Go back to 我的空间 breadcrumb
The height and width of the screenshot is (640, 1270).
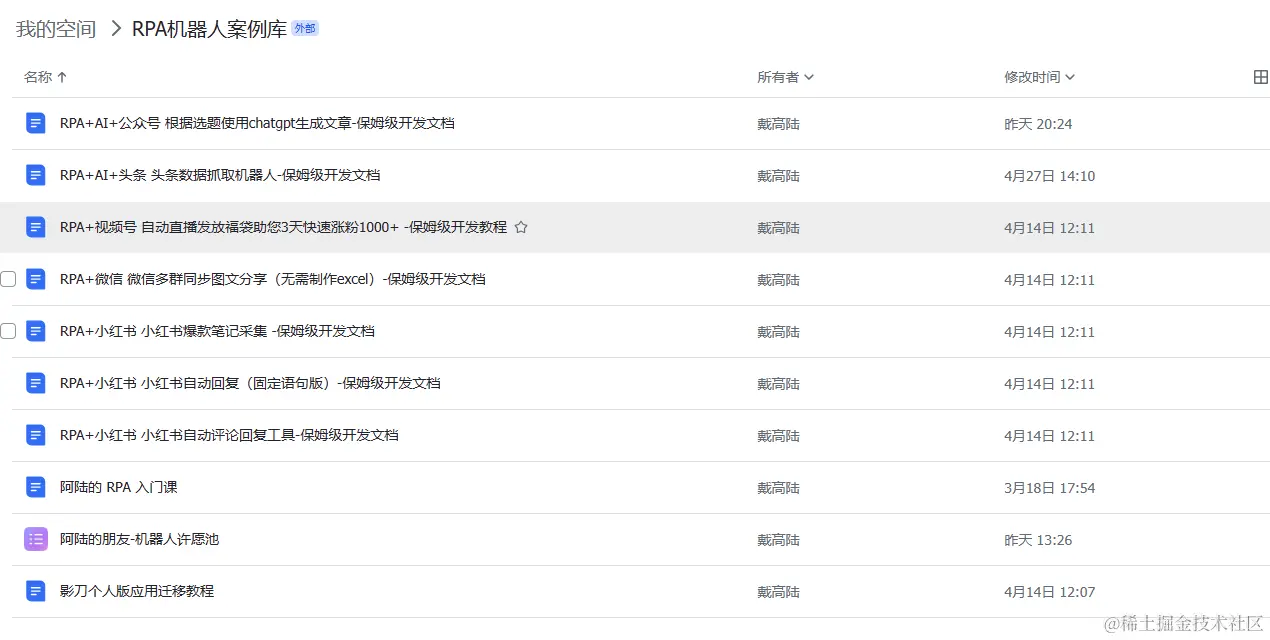tap(56, 29)
